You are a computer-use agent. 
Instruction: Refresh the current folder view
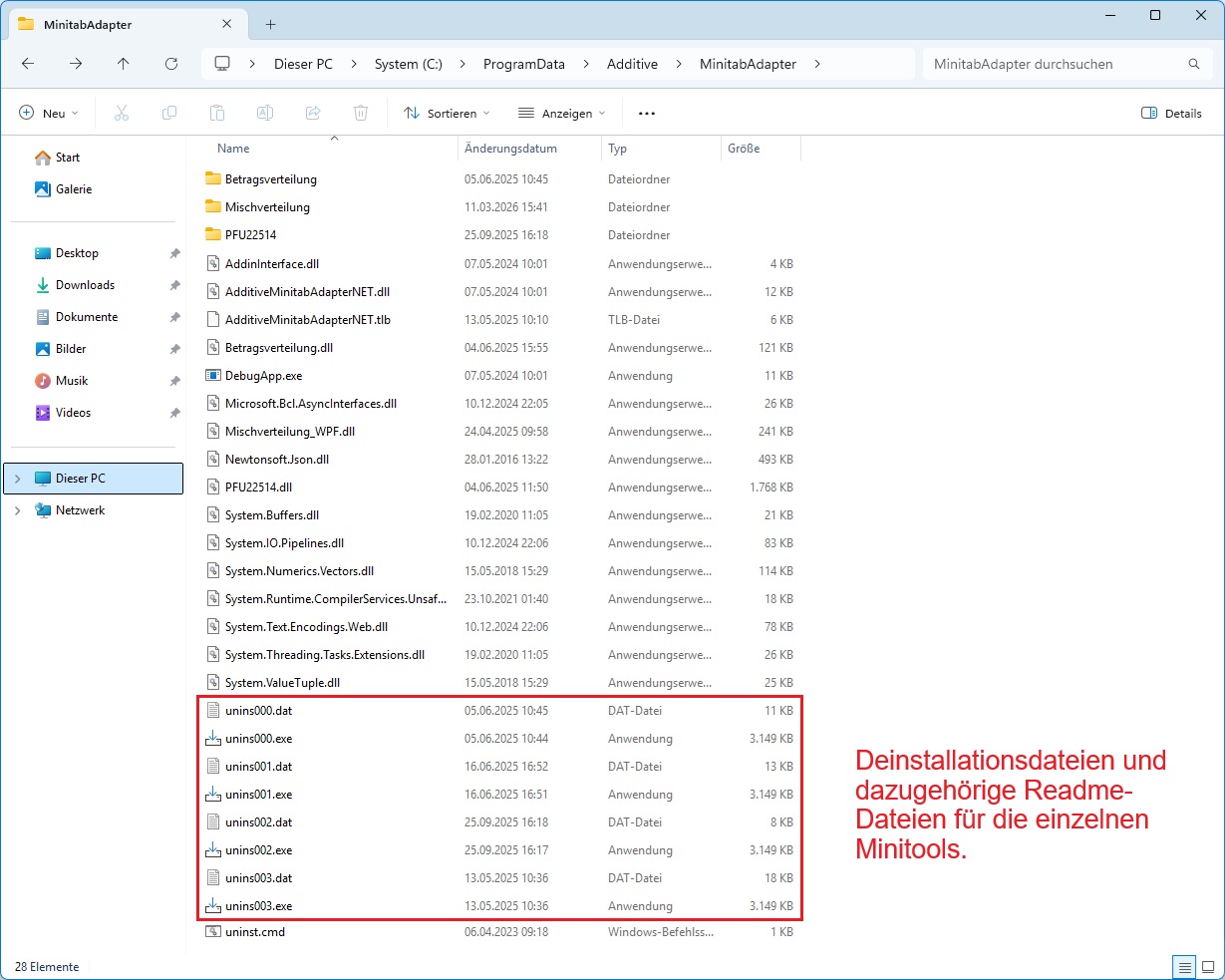(x=171, y=64)
